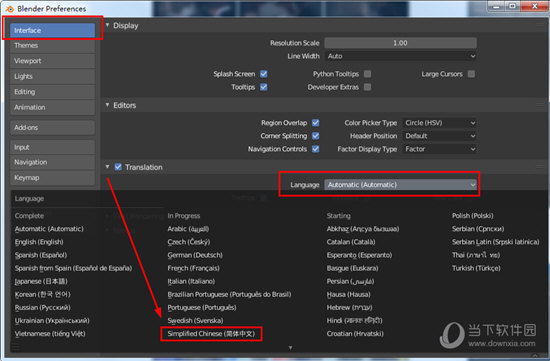Select Swedish (Svenska) language
Screen dimensions: 550x361
click(195, 321)
